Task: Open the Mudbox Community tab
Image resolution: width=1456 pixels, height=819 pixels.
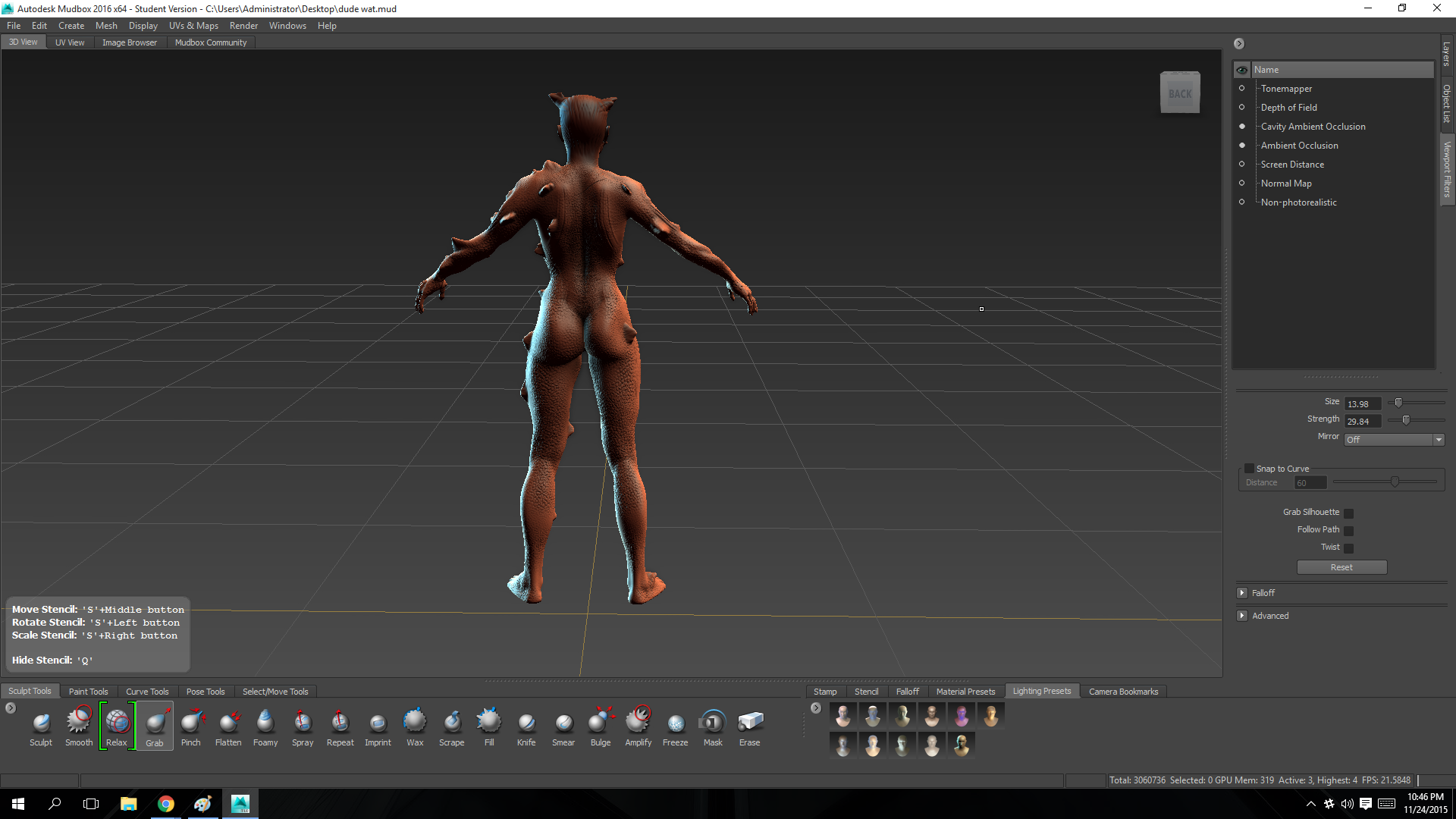Action: pyautogui.click(x=211, y=42)
